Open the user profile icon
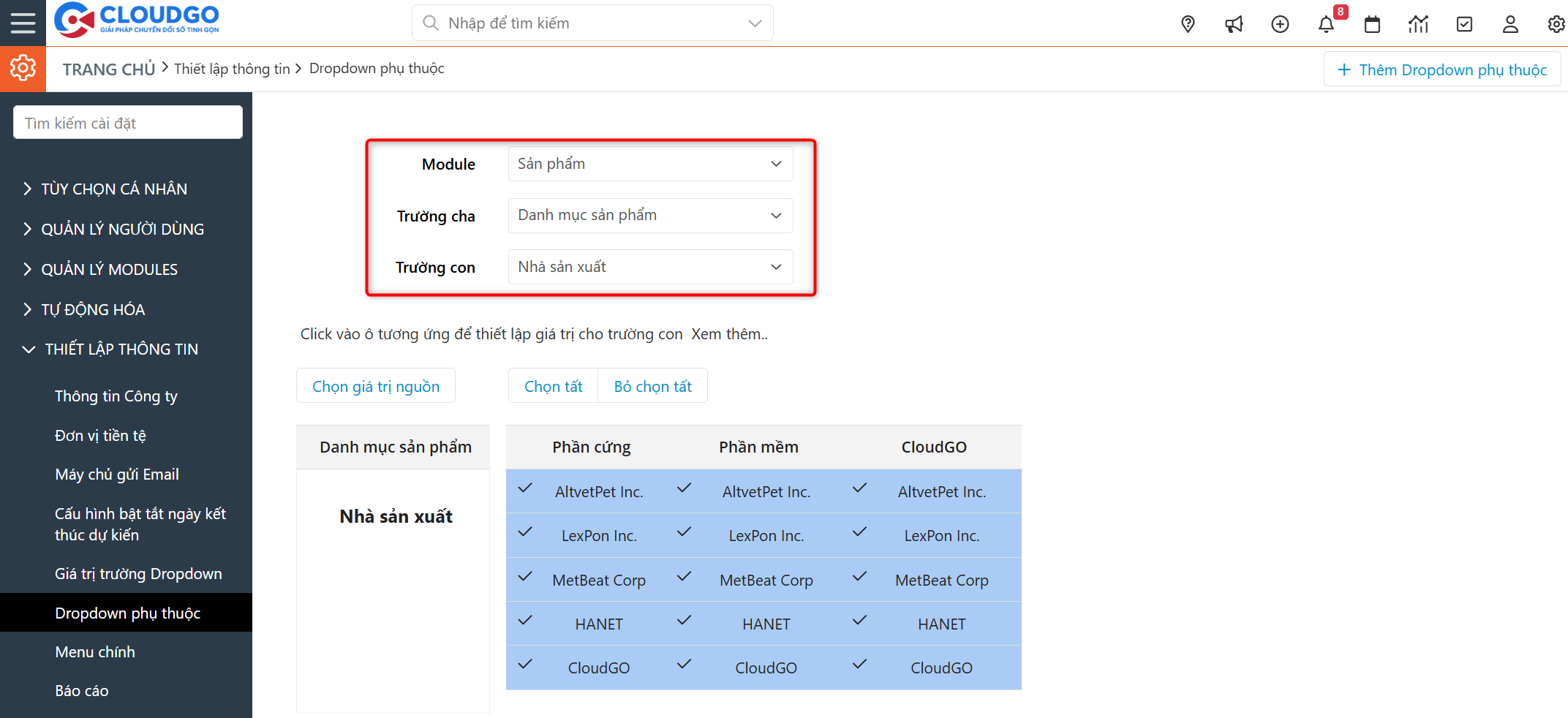 (x=1510, y=24)
